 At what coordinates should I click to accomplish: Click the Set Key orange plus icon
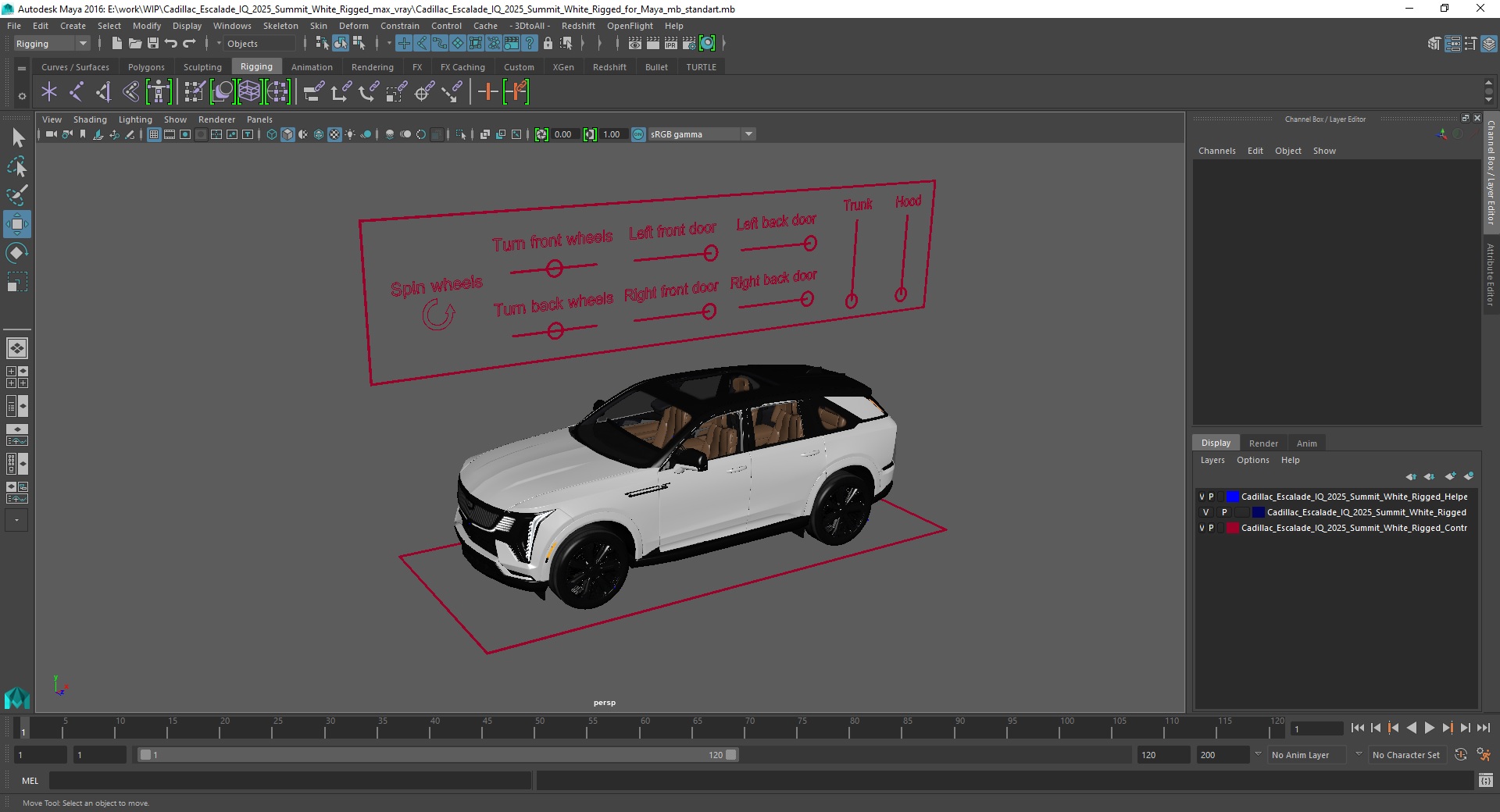click(x=487, y=92)
